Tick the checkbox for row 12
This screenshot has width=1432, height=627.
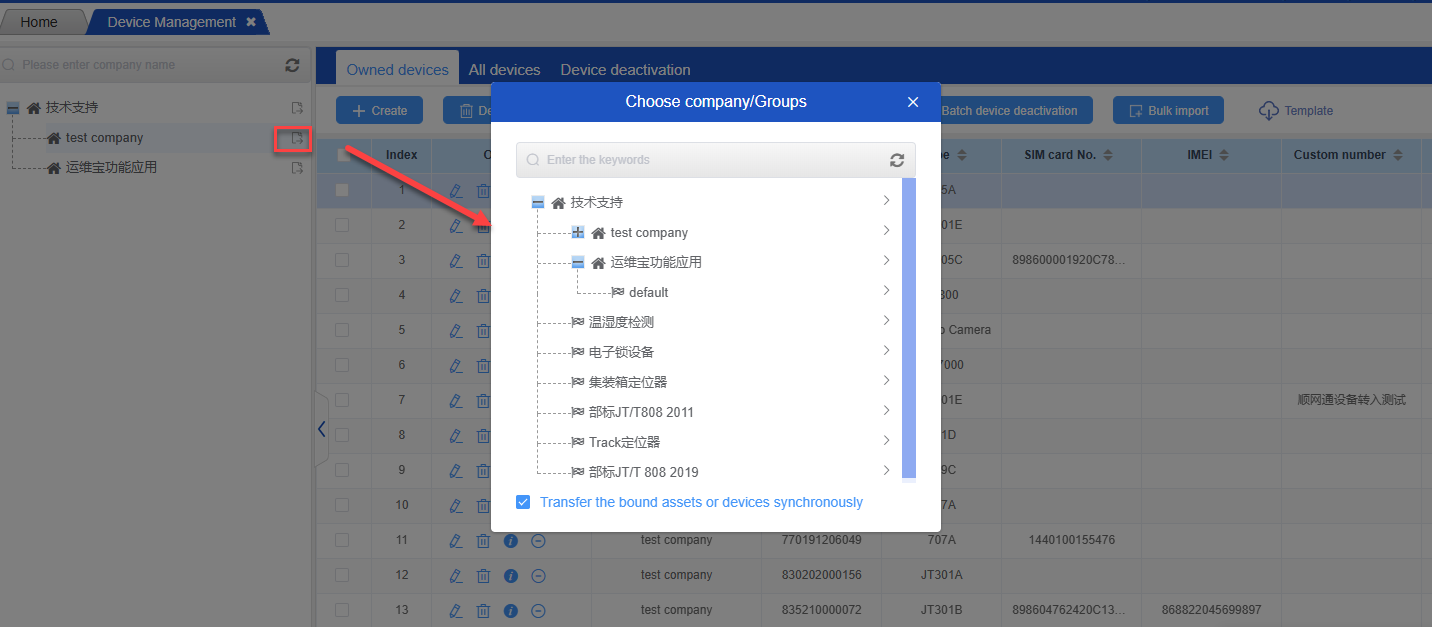343,575
